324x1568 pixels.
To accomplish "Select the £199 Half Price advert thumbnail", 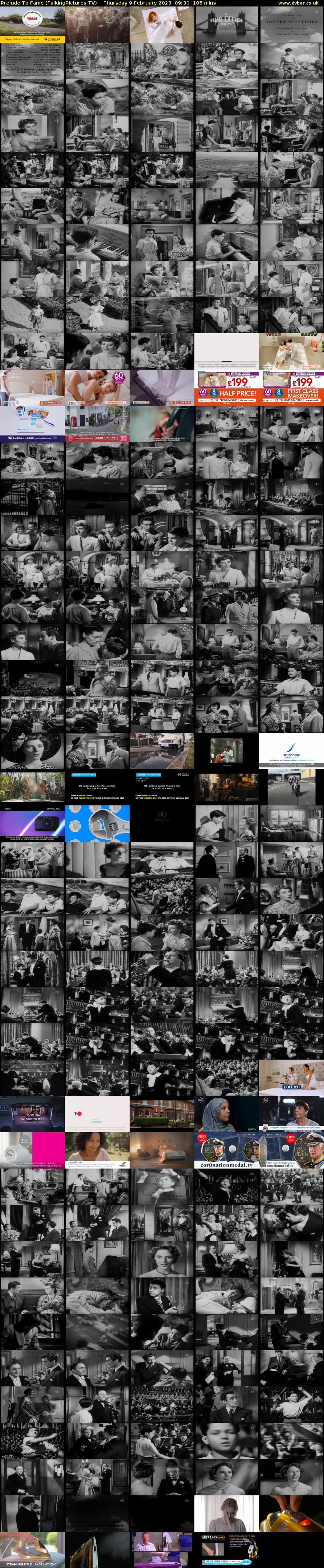I will pos(227,388).
